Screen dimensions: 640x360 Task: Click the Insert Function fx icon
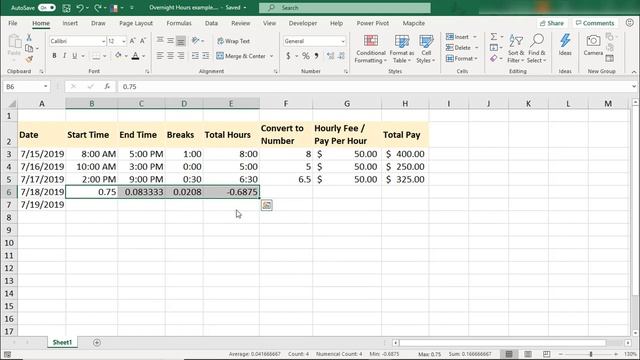click(x=107, y=87)
